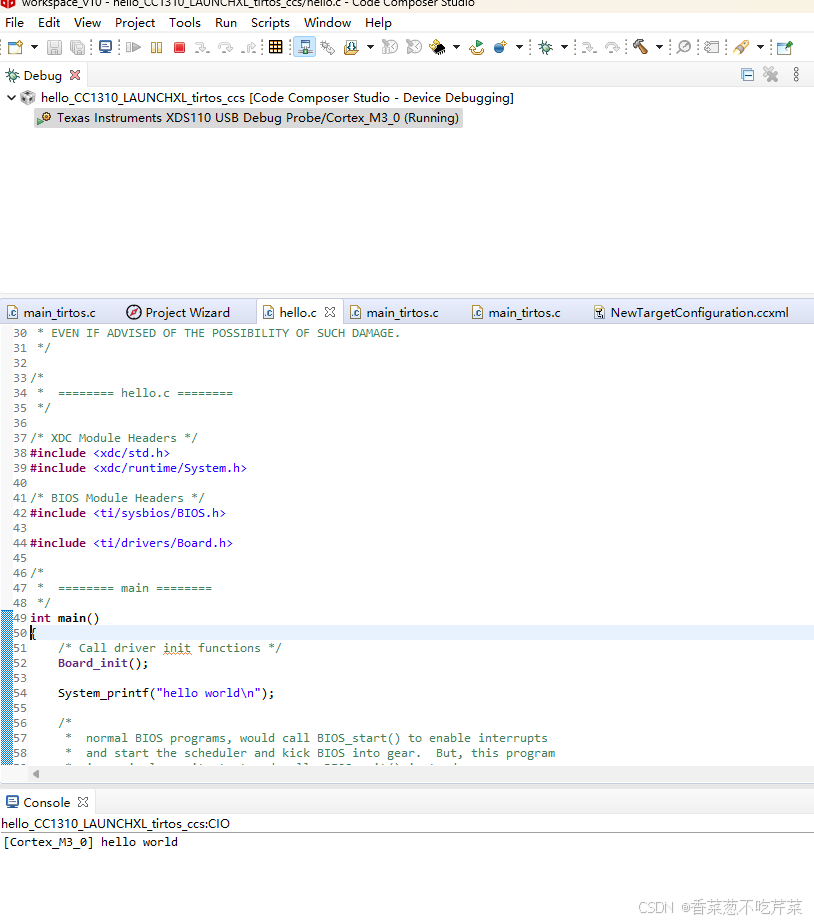Close the Debug view tab

click(x=75, y=75)
